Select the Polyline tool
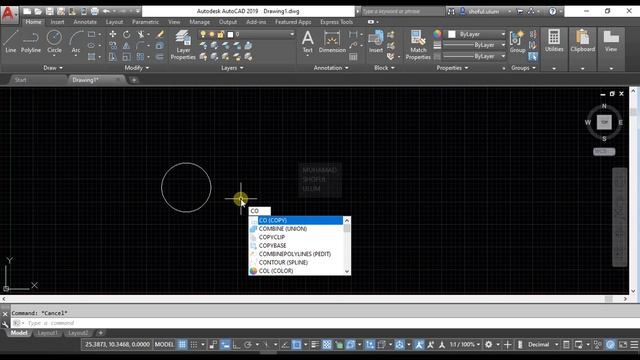The height and width of the screenshot is (360, 640). tap(31, 41)
